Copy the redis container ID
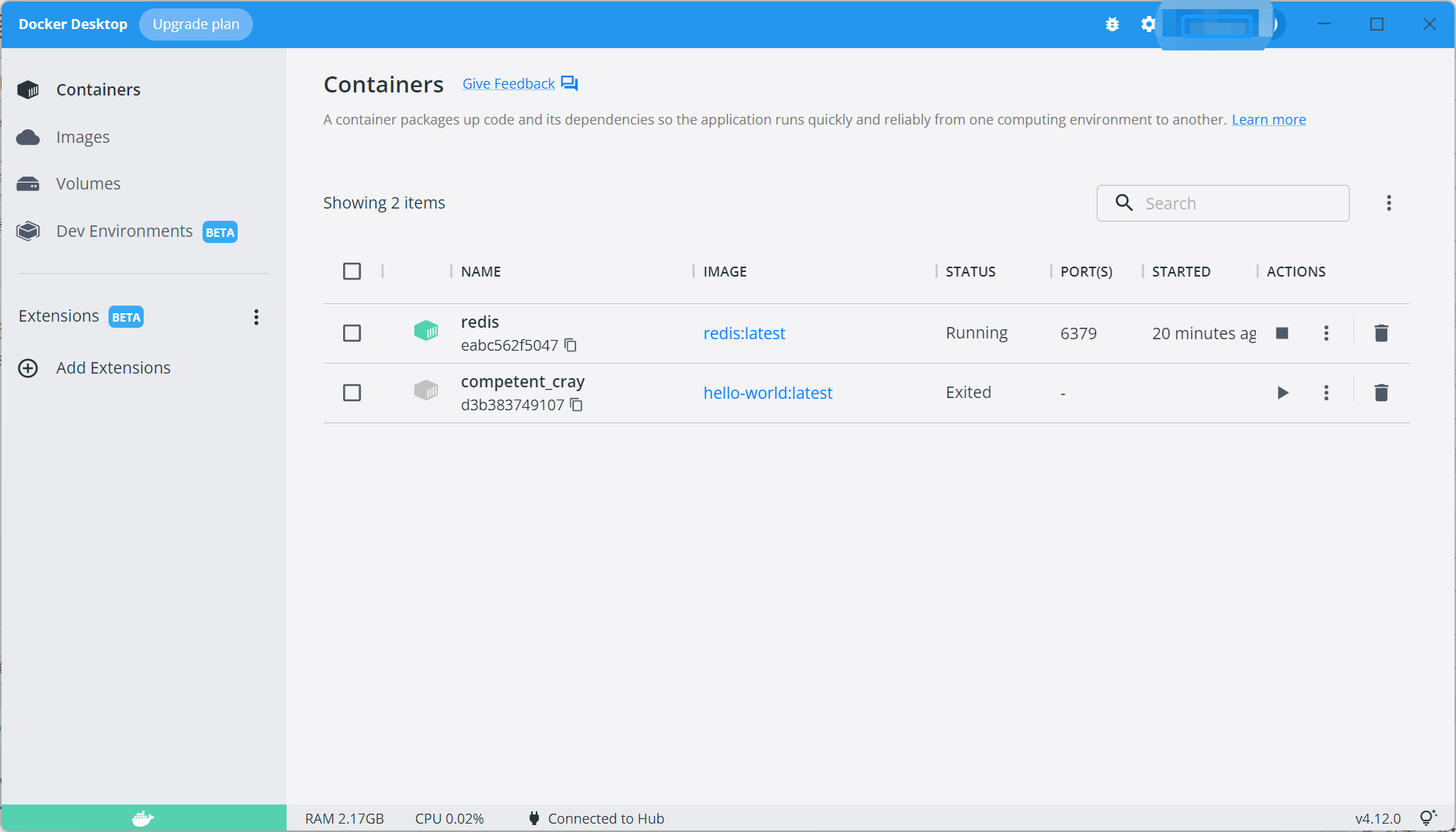The width and height of the screenshot is (1456, 832). point(571,345)
